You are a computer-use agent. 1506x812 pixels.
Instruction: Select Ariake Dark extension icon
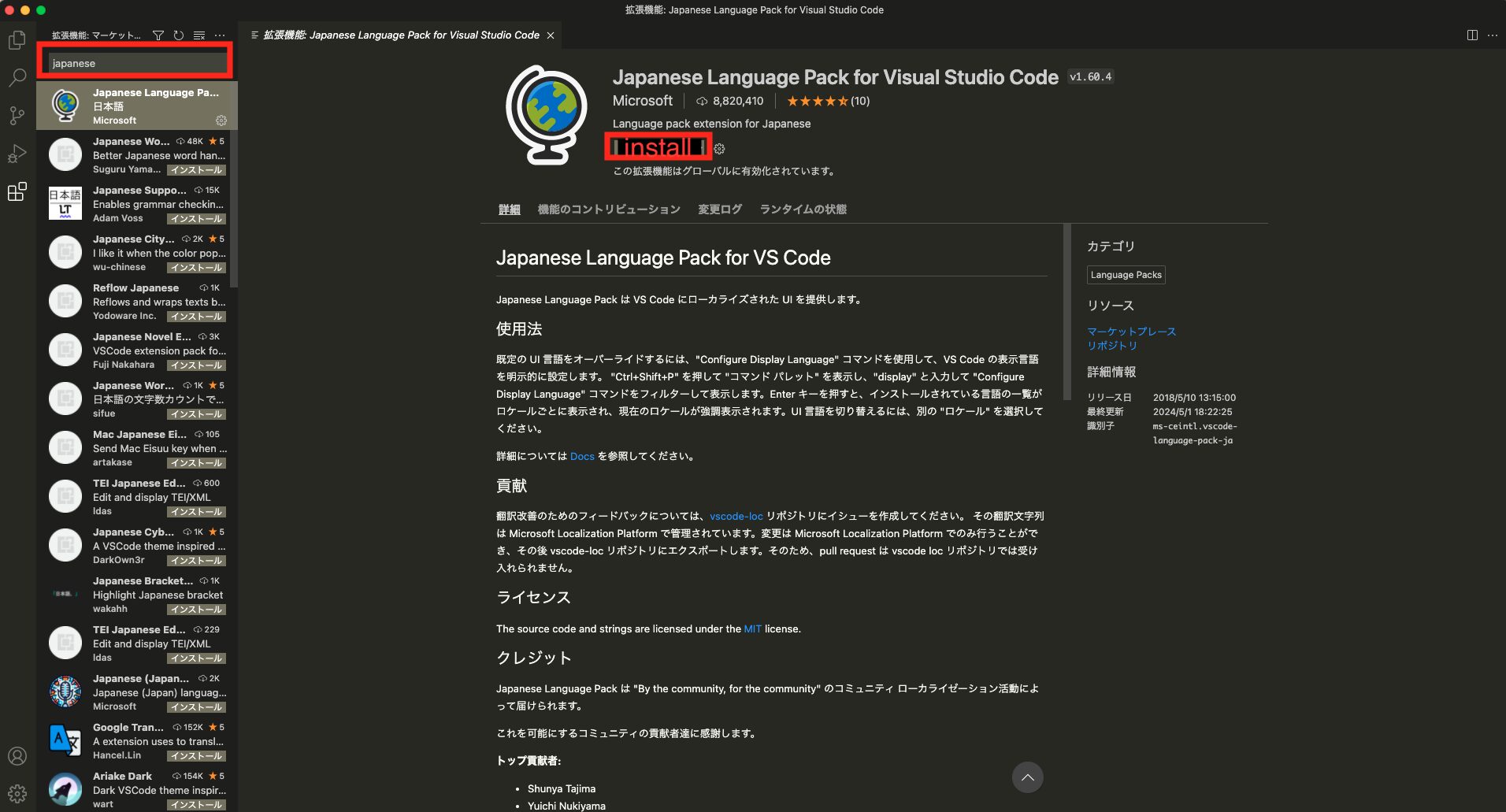(x=65, y=789)
